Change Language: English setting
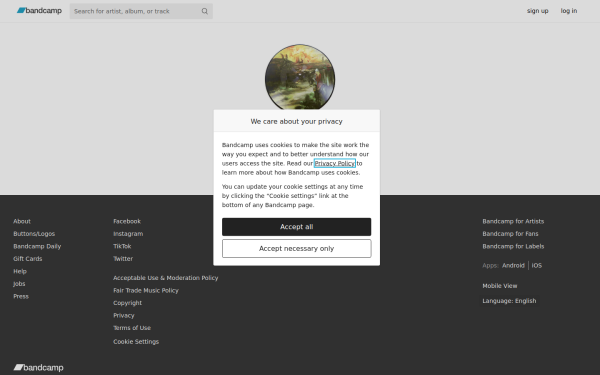Viewport: 600px width, 375px height. coord(509,301)
